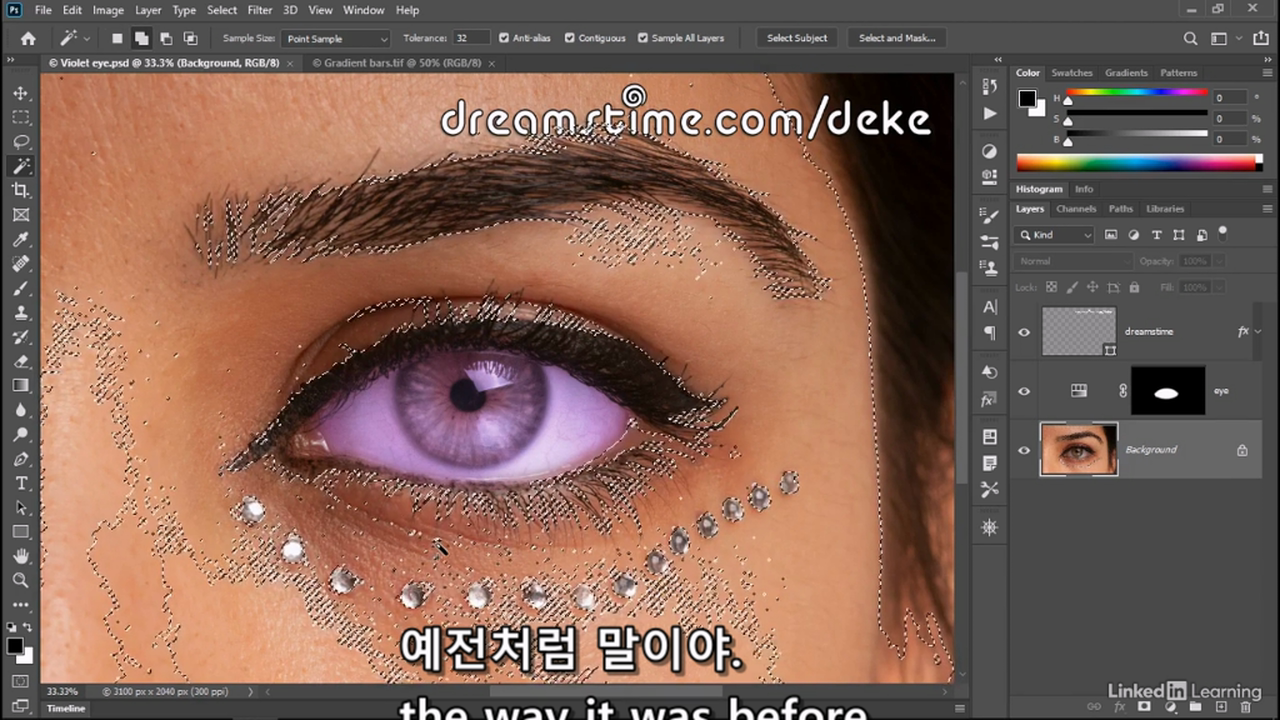Select the Zoom tool

(21, 580)
